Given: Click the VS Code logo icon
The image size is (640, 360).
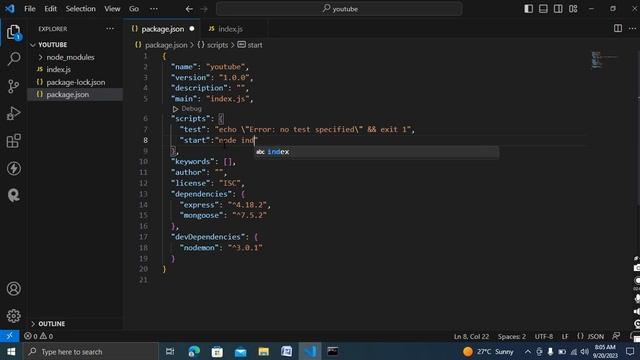Looking at the screenshot, I should click(x=9, y=8).
